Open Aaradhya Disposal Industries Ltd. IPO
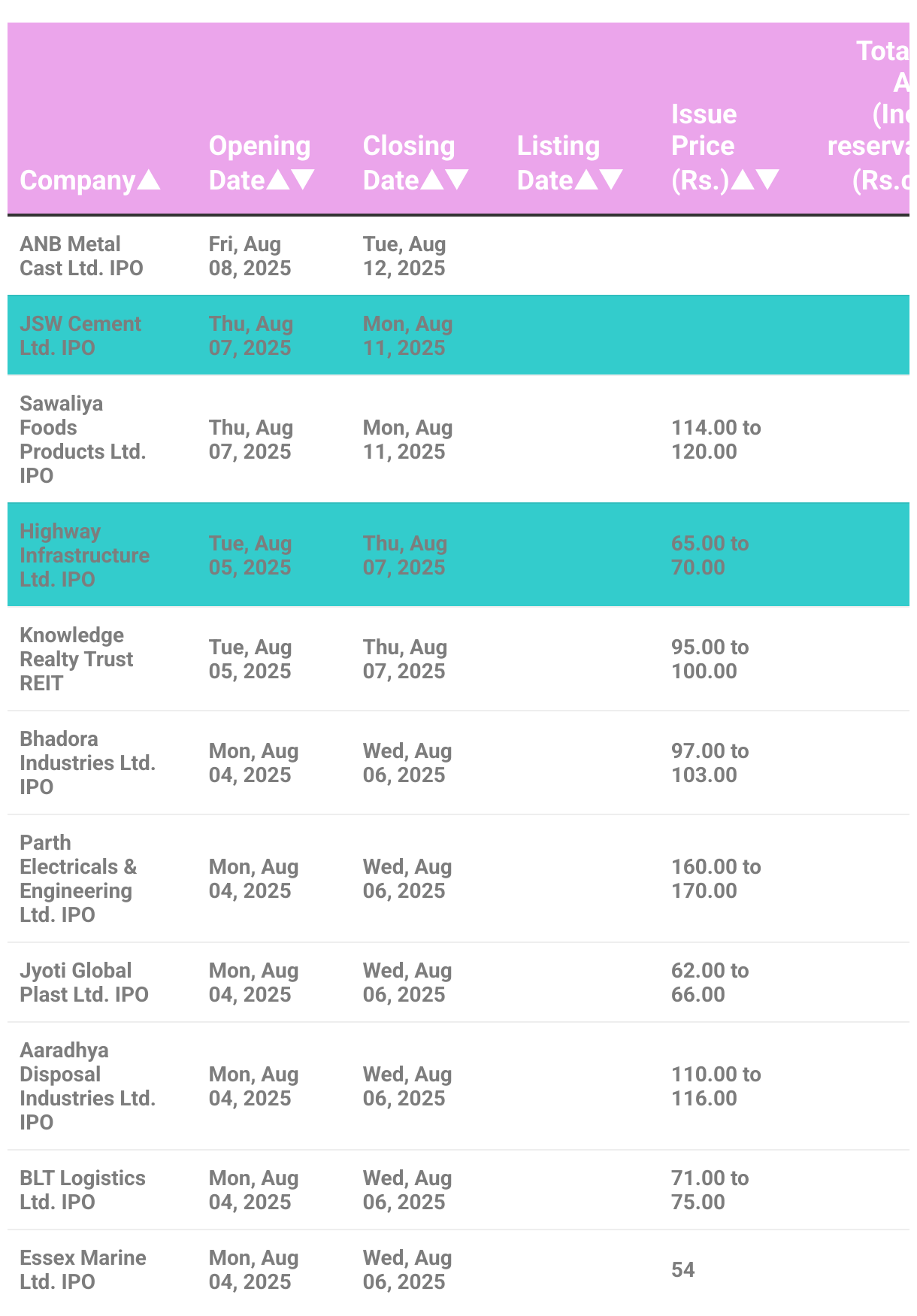This screenshot has width=917, height=1316. (x=87, y=1086)
